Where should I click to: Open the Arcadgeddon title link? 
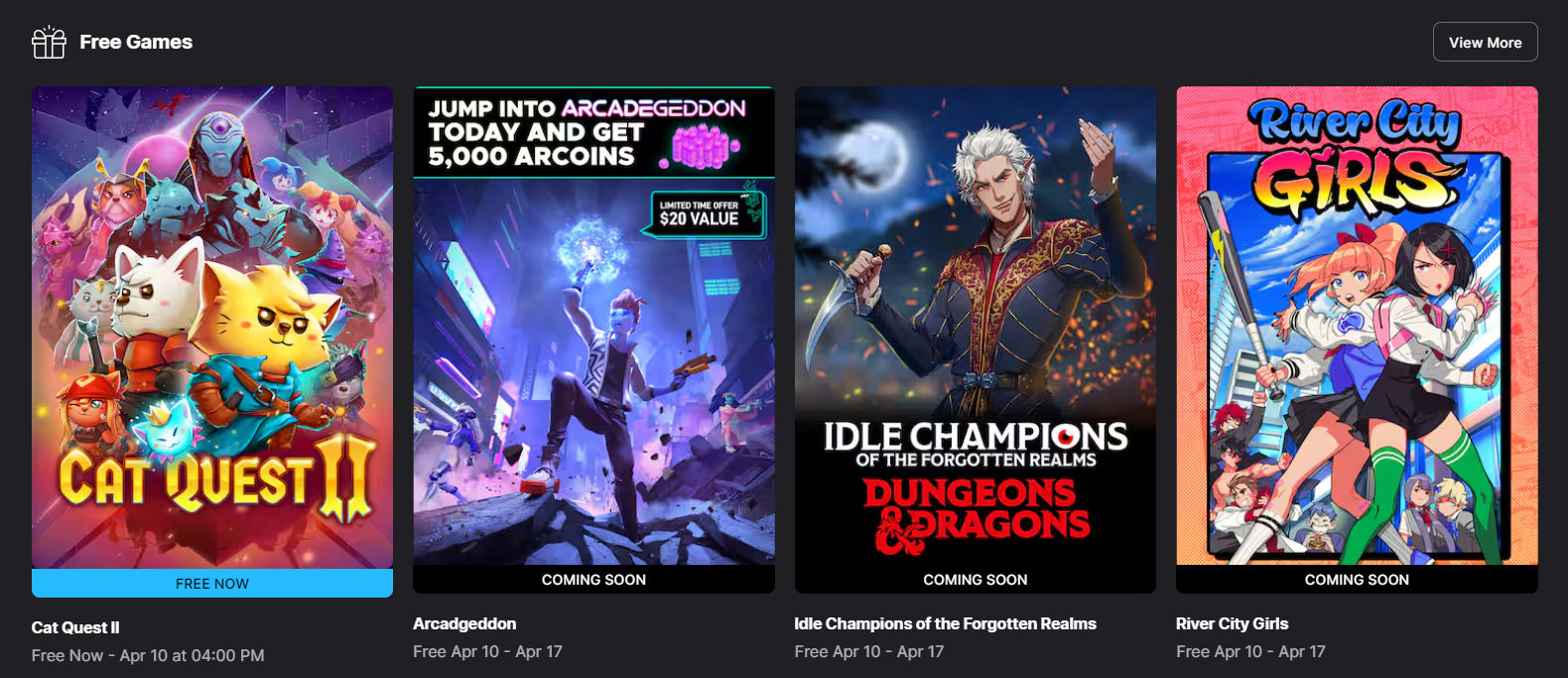click(x=464, y=623)
